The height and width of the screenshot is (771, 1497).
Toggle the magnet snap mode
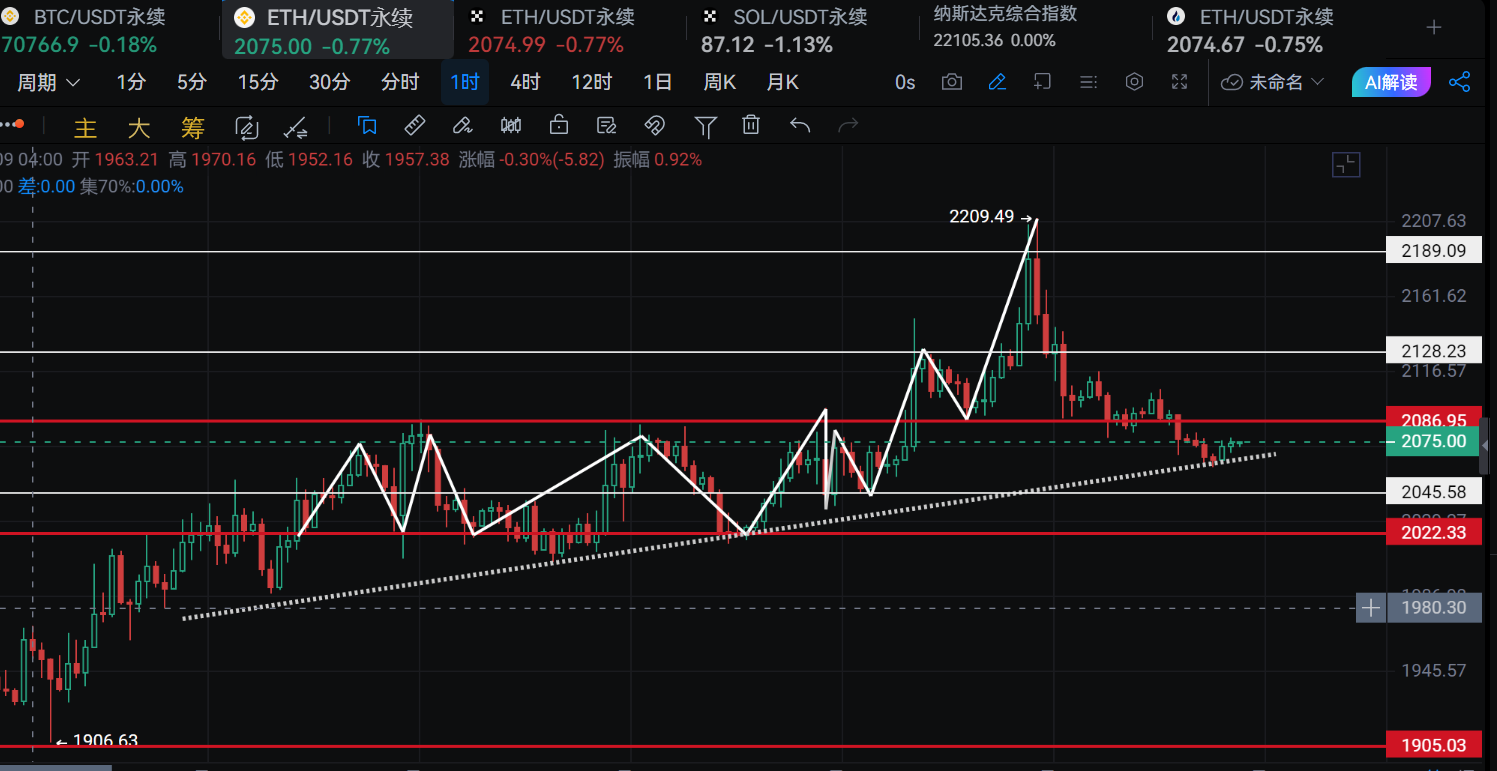pos(654,126)
